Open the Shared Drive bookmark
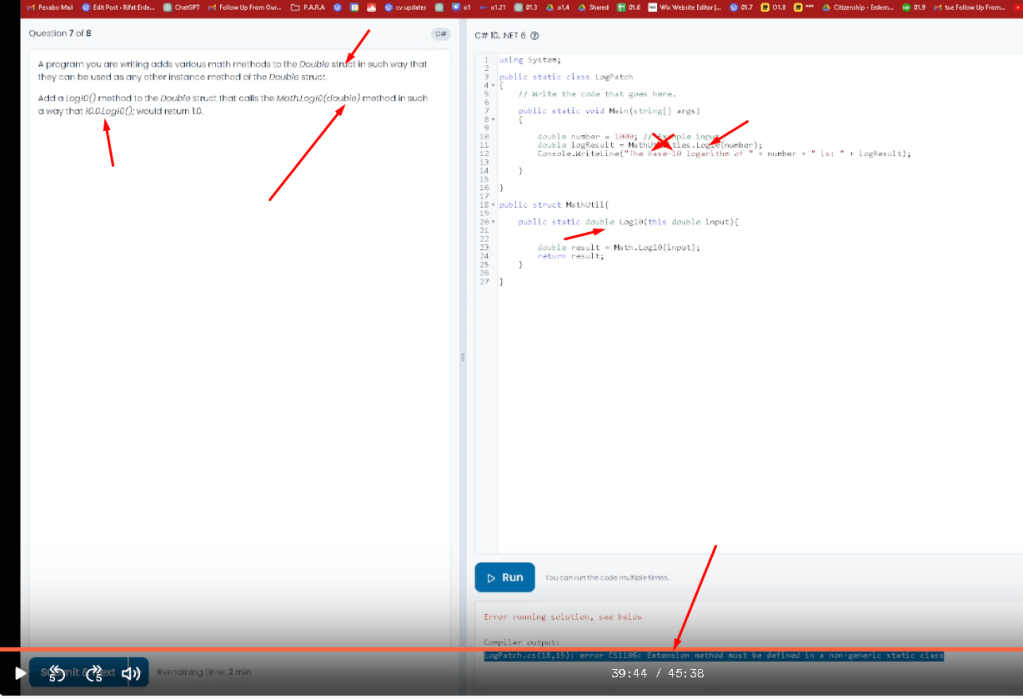 tap(593, 7)
